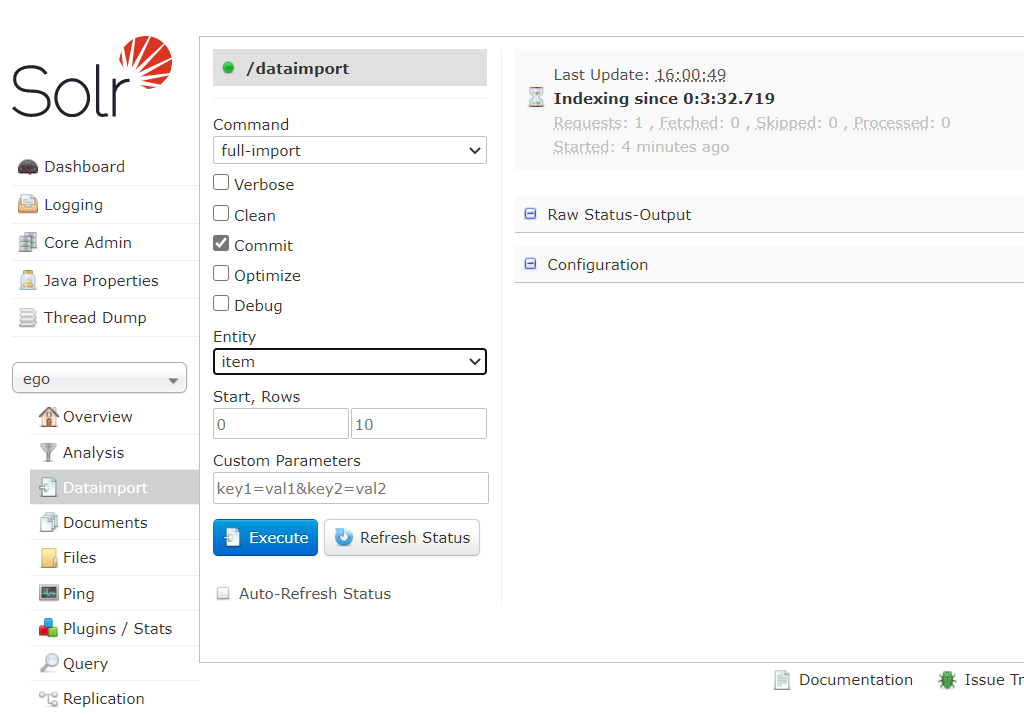Click the hourglass indexing icon

[x=536, y=97]
